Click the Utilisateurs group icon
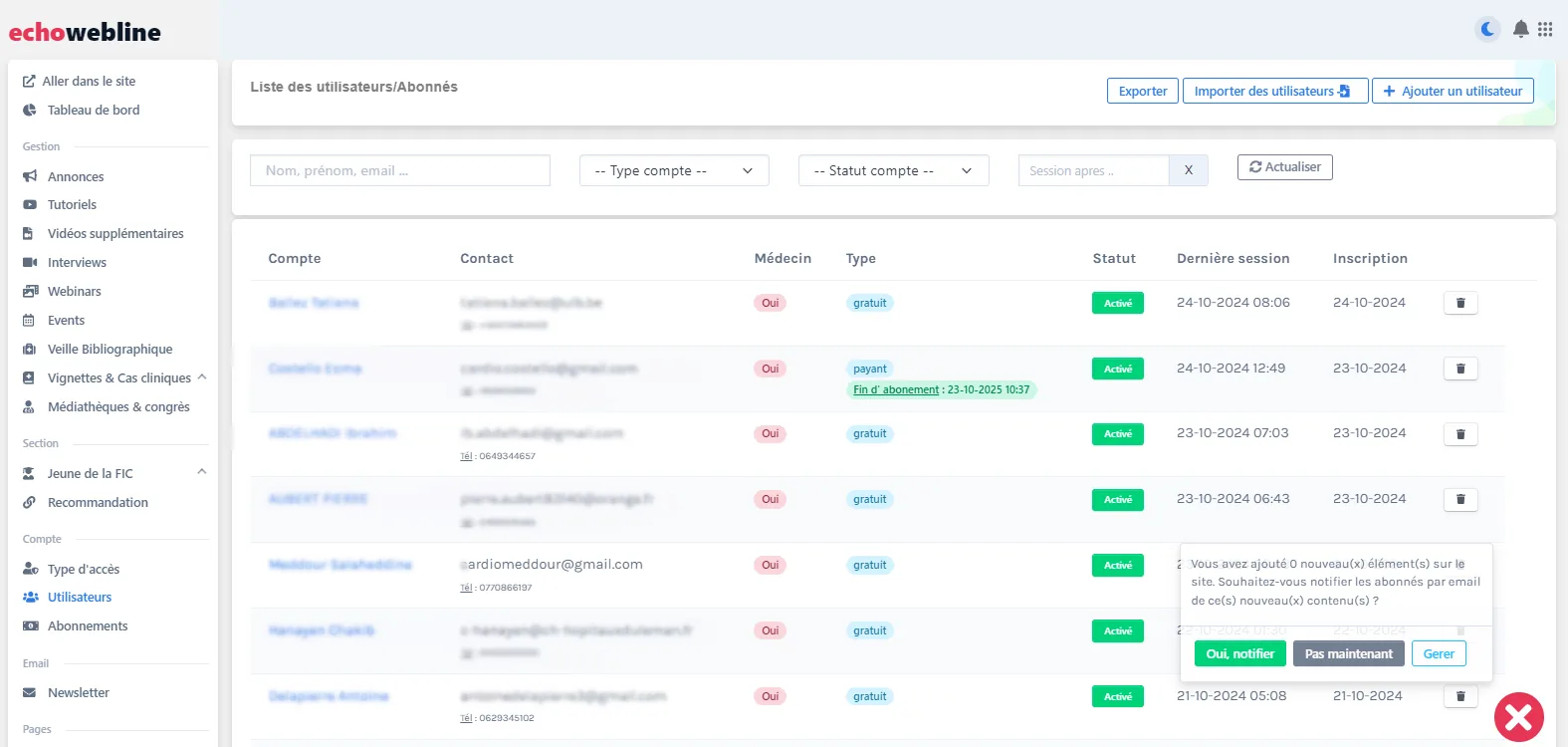This screenshot has width=1568, height=747. [x=31, y=597]
